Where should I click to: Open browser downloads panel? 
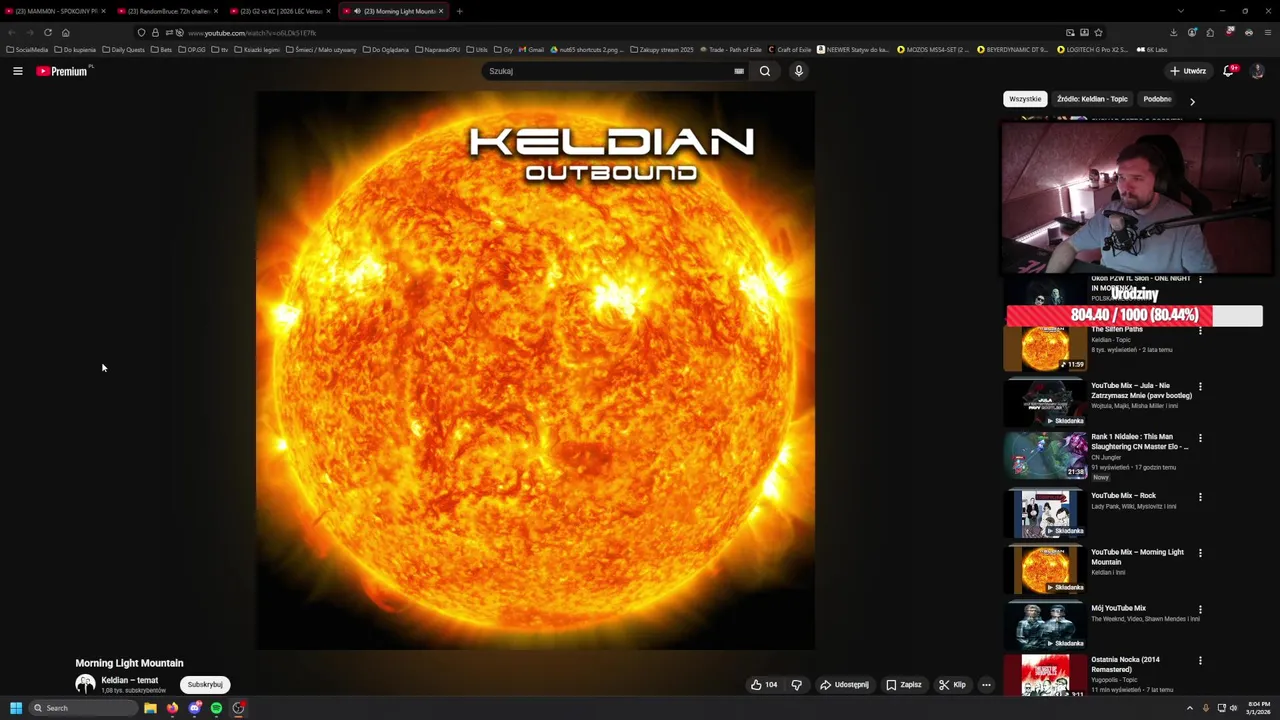(x=1174, y=33)
